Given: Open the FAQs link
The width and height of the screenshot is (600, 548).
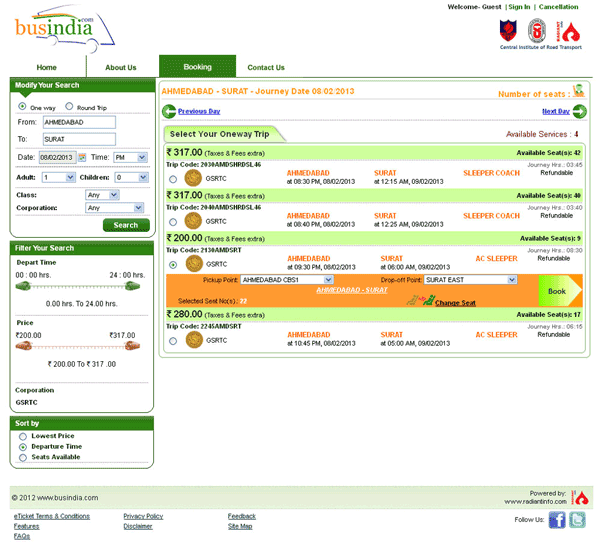Looking at the screenshot, I should point(22,536).
